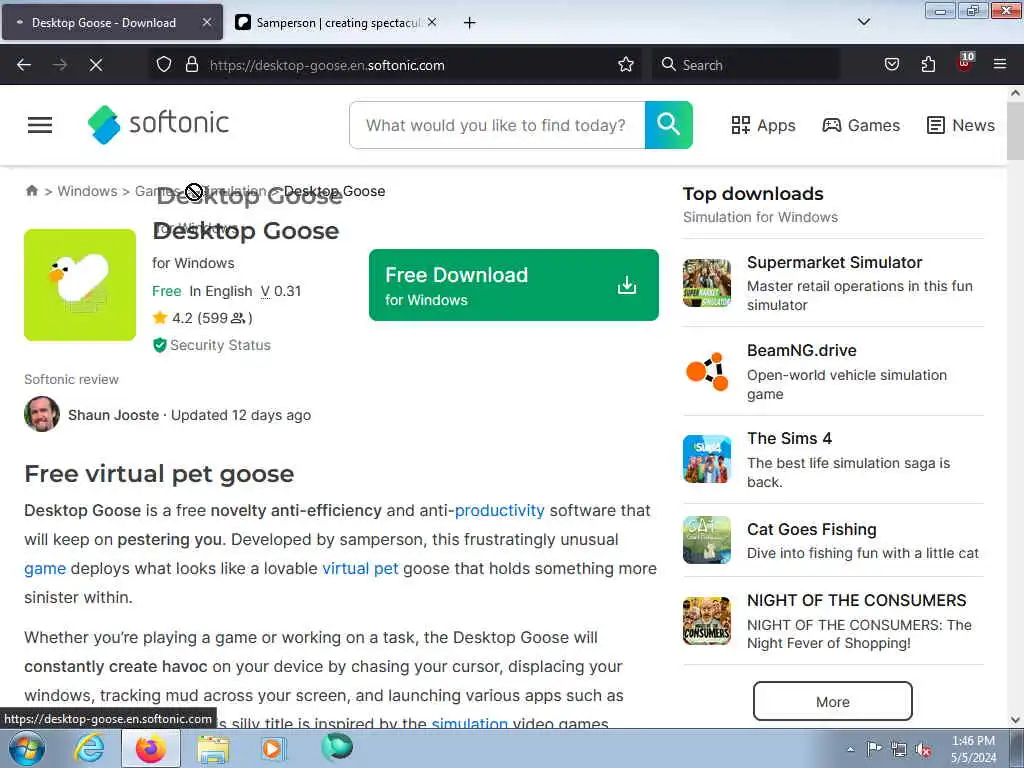This screenshot has width=1024, height=768.
Task: Open the File Explorer taskbar icon
Action: coord(214,749)
